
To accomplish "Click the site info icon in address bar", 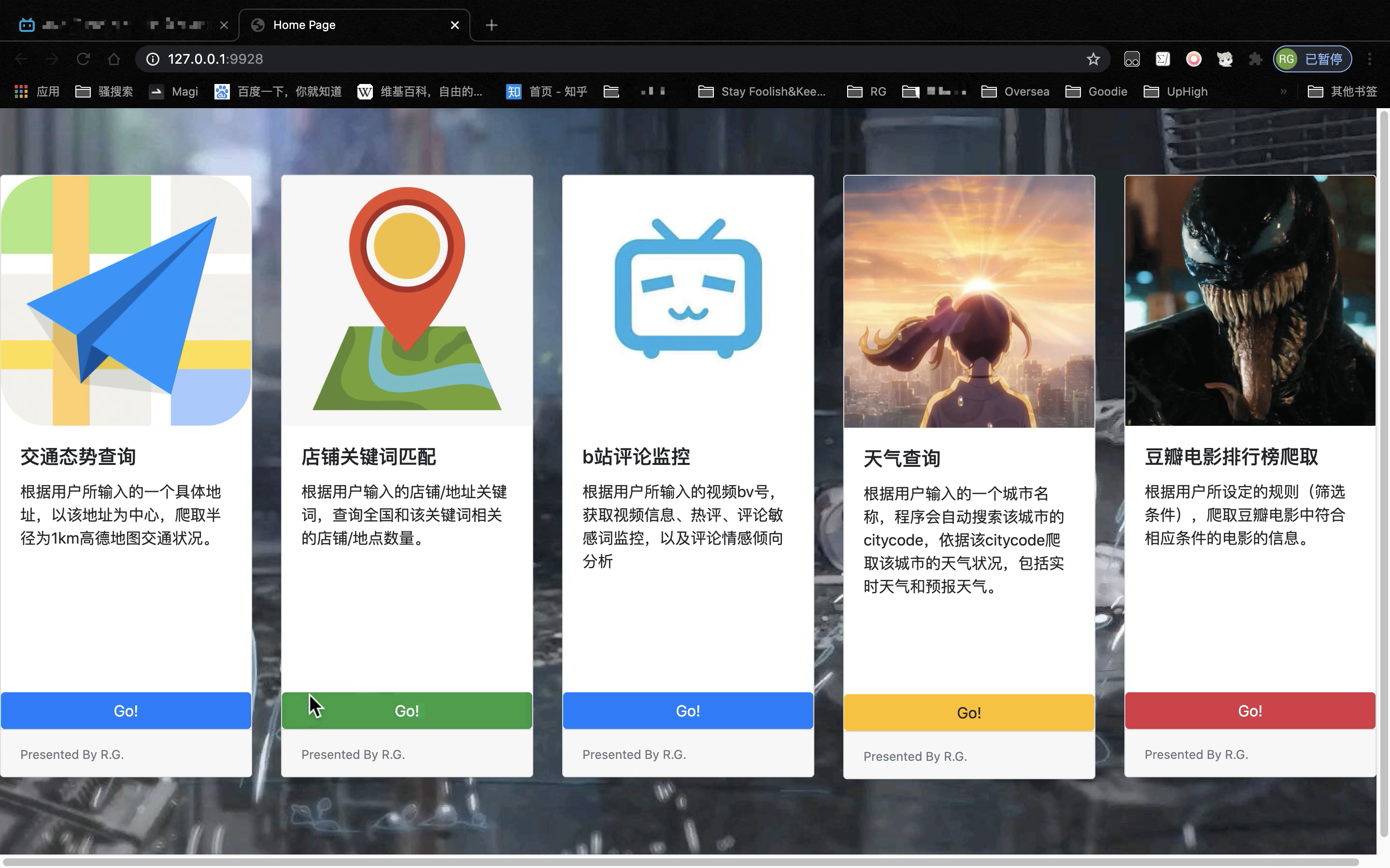I will (152, 59).
